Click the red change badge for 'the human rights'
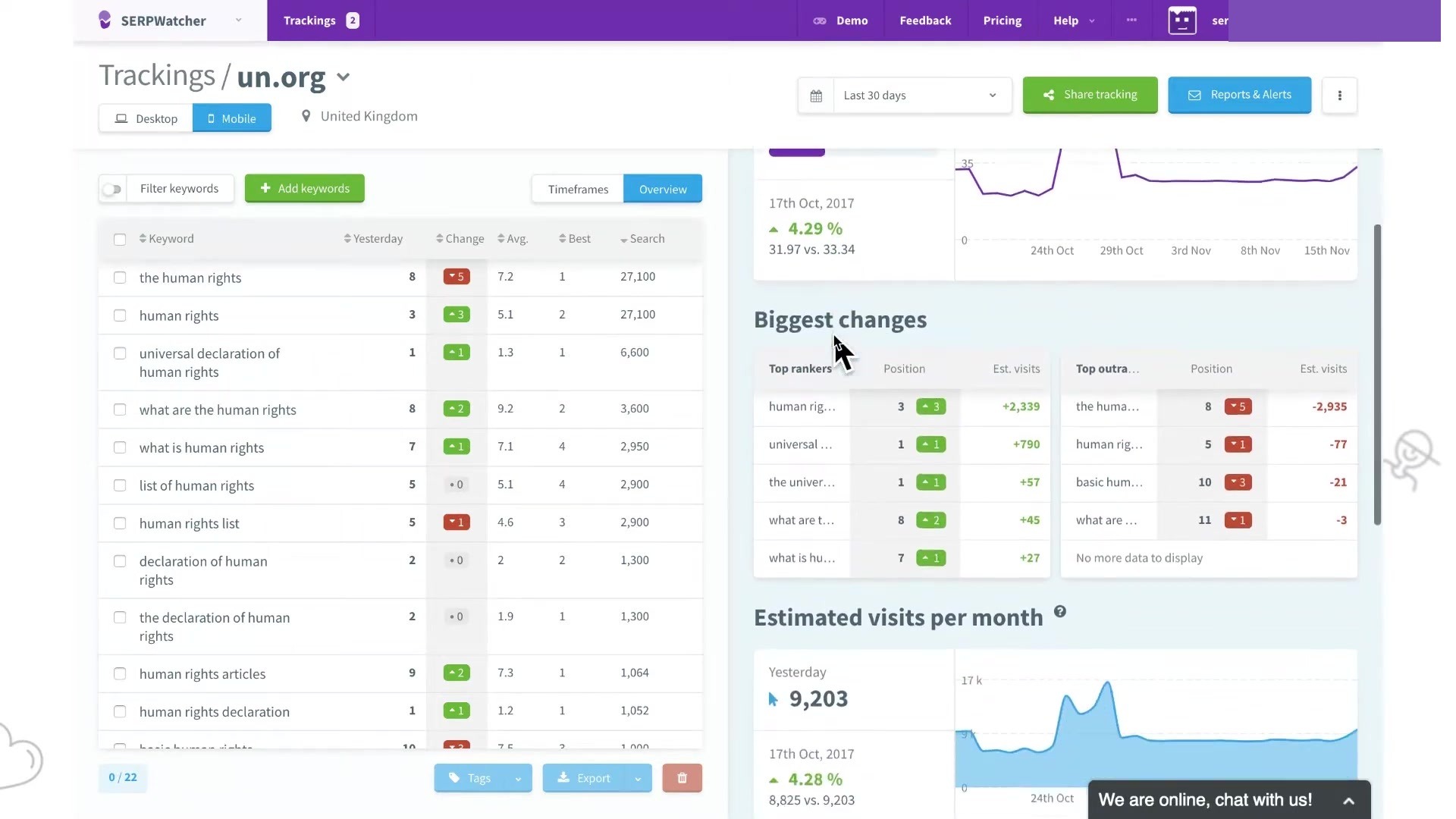The width and height of the screenshot is (1456, 819). tap(457, 277)
